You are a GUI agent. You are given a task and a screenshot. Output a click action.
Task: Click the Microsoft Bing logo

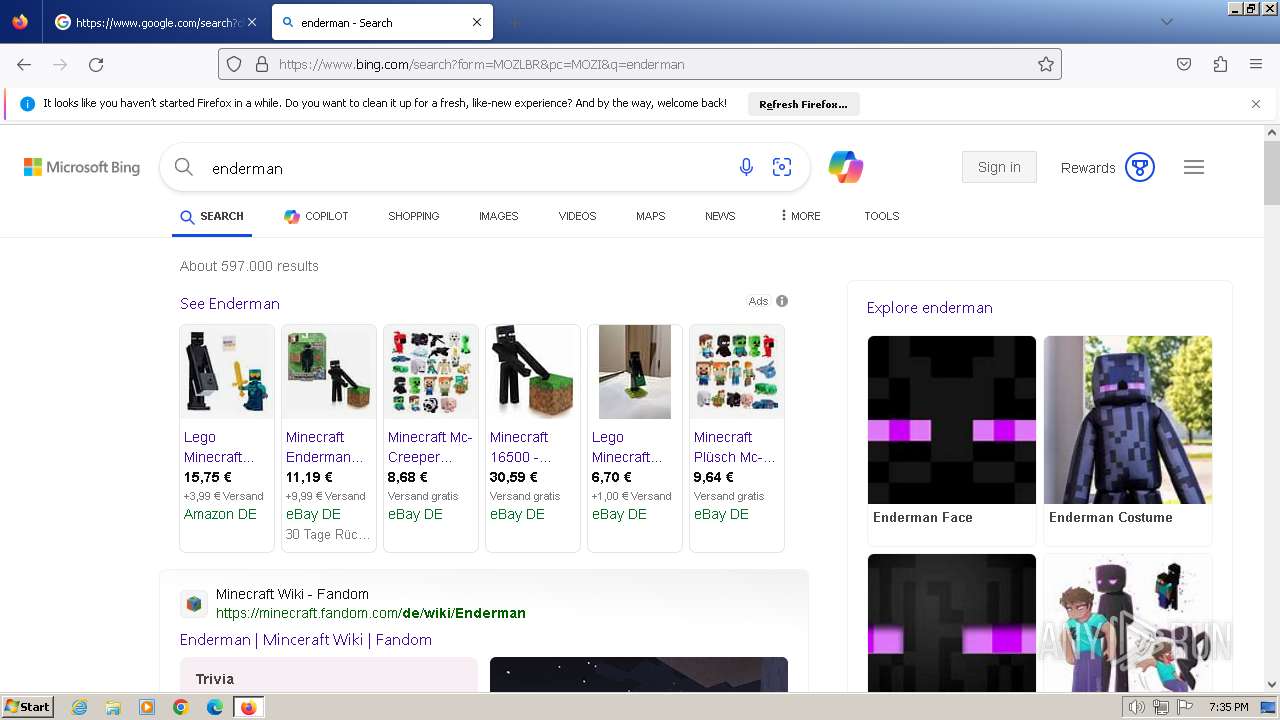[82, 167]
